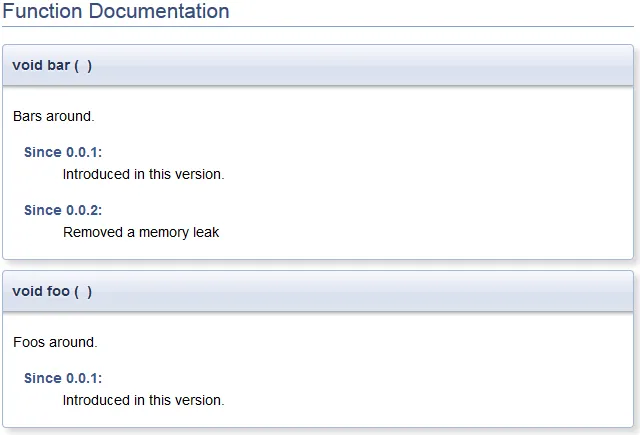640x435 pixels.
Task: Click 'Removed a memory leak' text
Action: [141, 232]
